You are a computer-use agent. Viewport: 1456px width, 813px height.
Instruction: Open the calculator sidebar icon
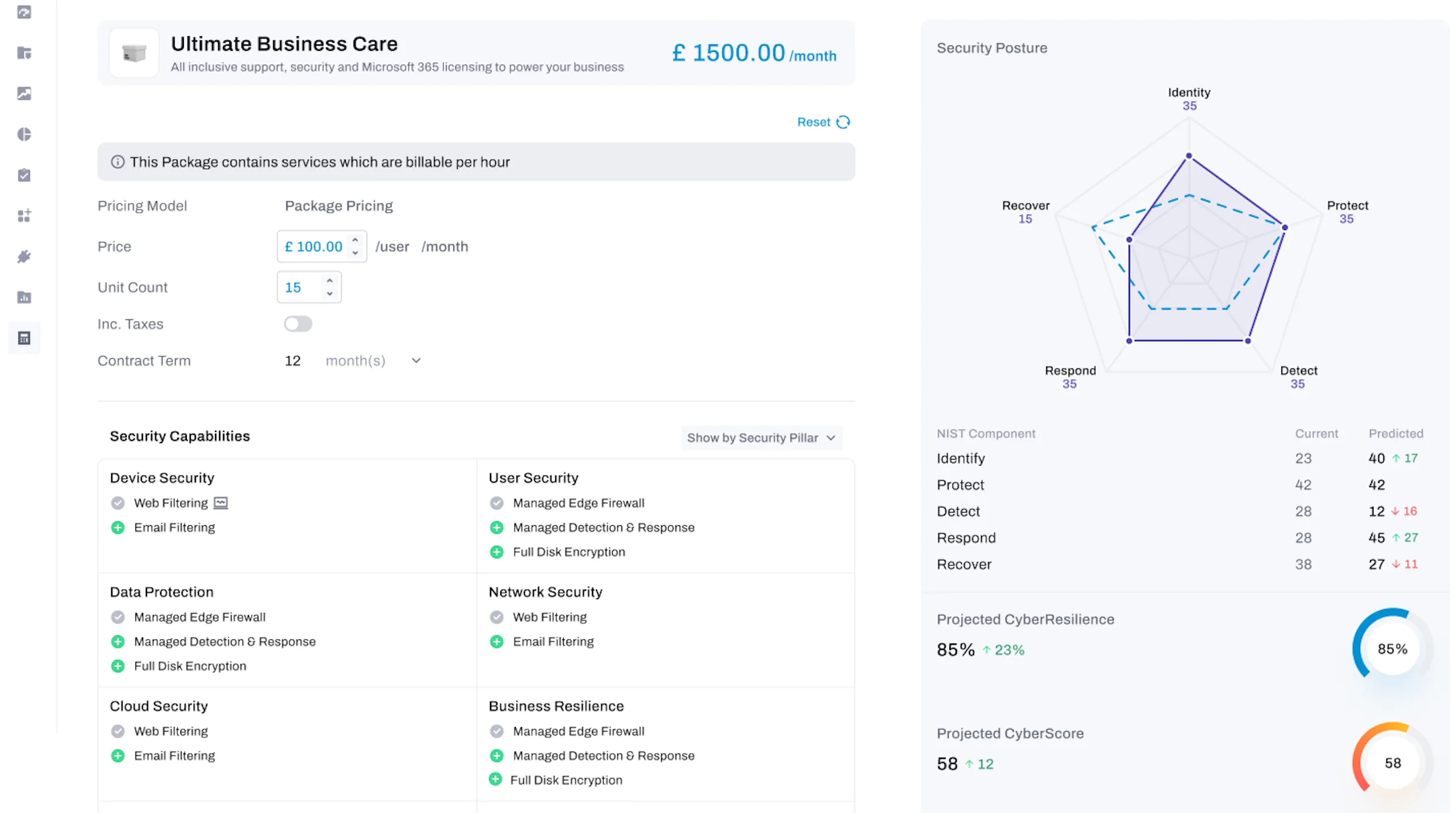(x=24, y=338)
